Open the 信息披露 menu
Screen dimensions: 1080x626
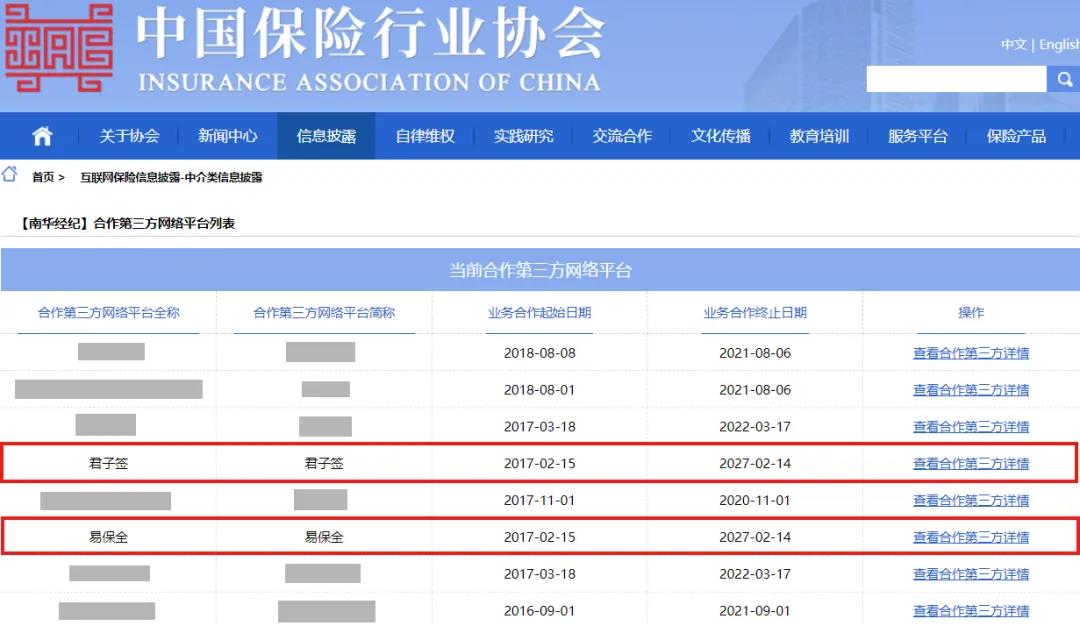(x=326, y=136)
